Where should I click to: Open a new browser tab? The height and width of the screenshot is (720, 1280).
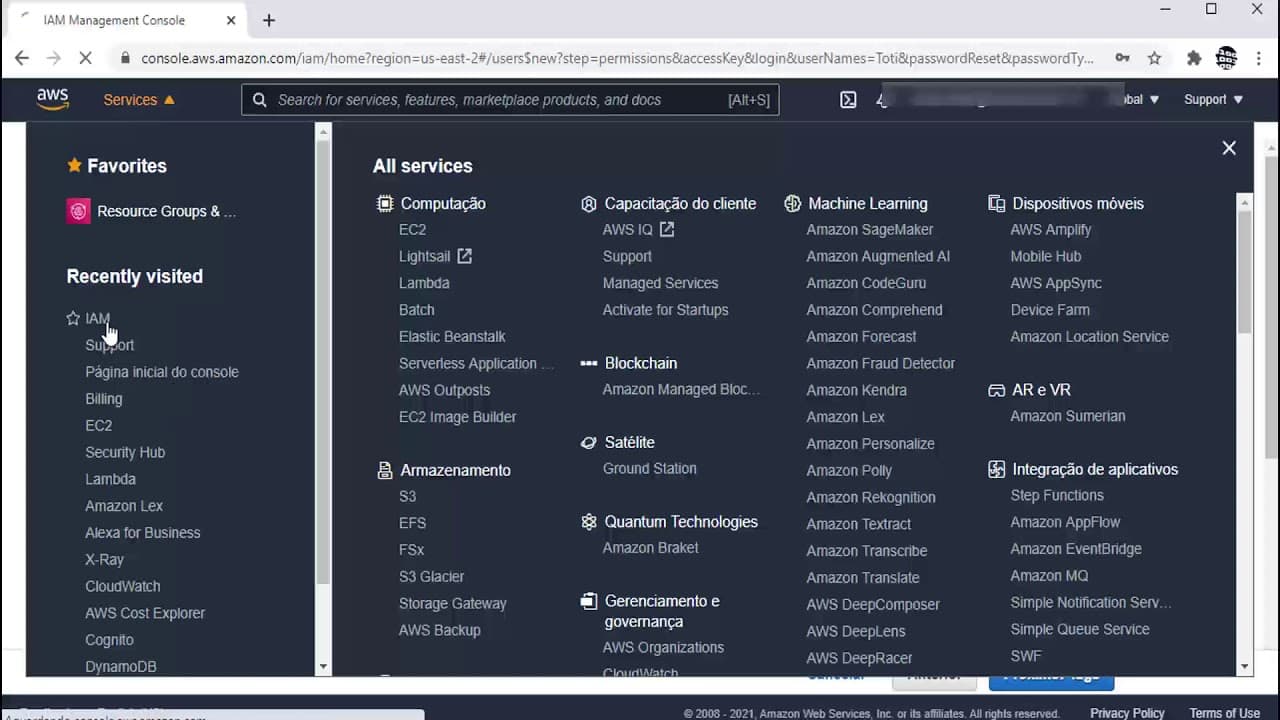pyautogui.click(x=268, y=20)
